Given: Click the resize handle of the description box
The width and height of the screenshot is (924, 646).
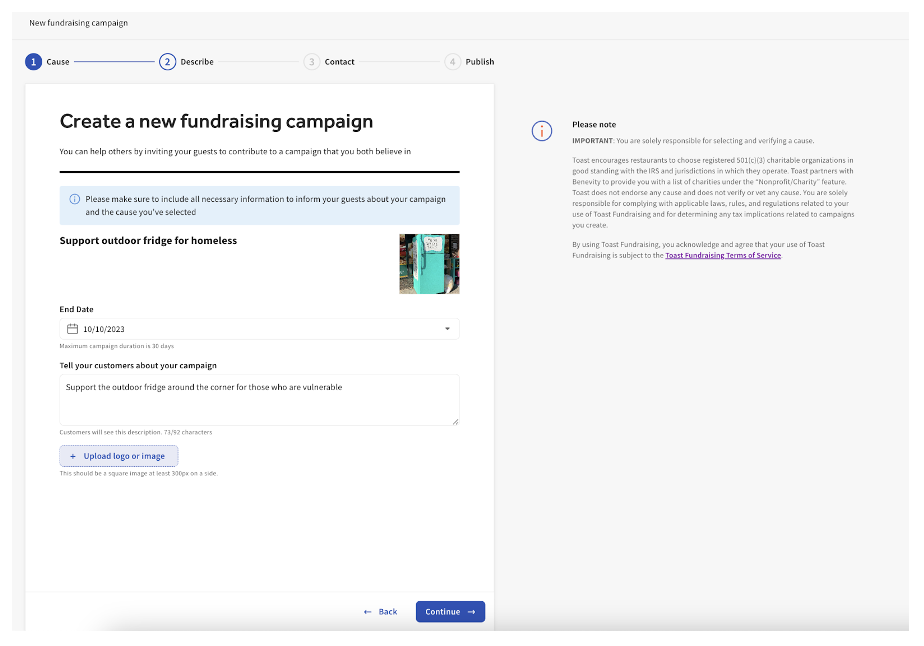Looking at the screenshot, I should point(456,423).
